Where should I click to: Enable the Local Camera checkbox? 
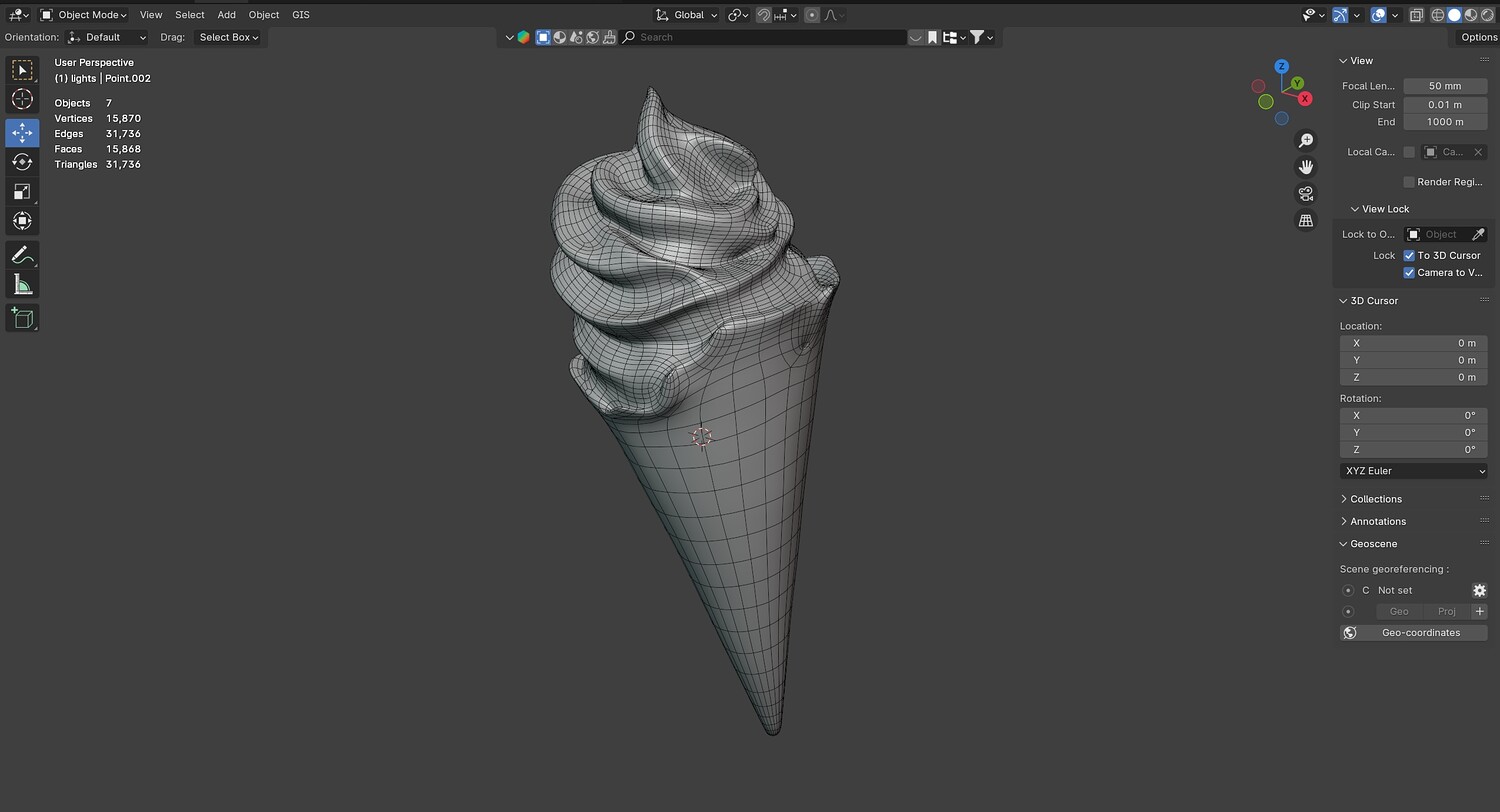[1409, 152]
